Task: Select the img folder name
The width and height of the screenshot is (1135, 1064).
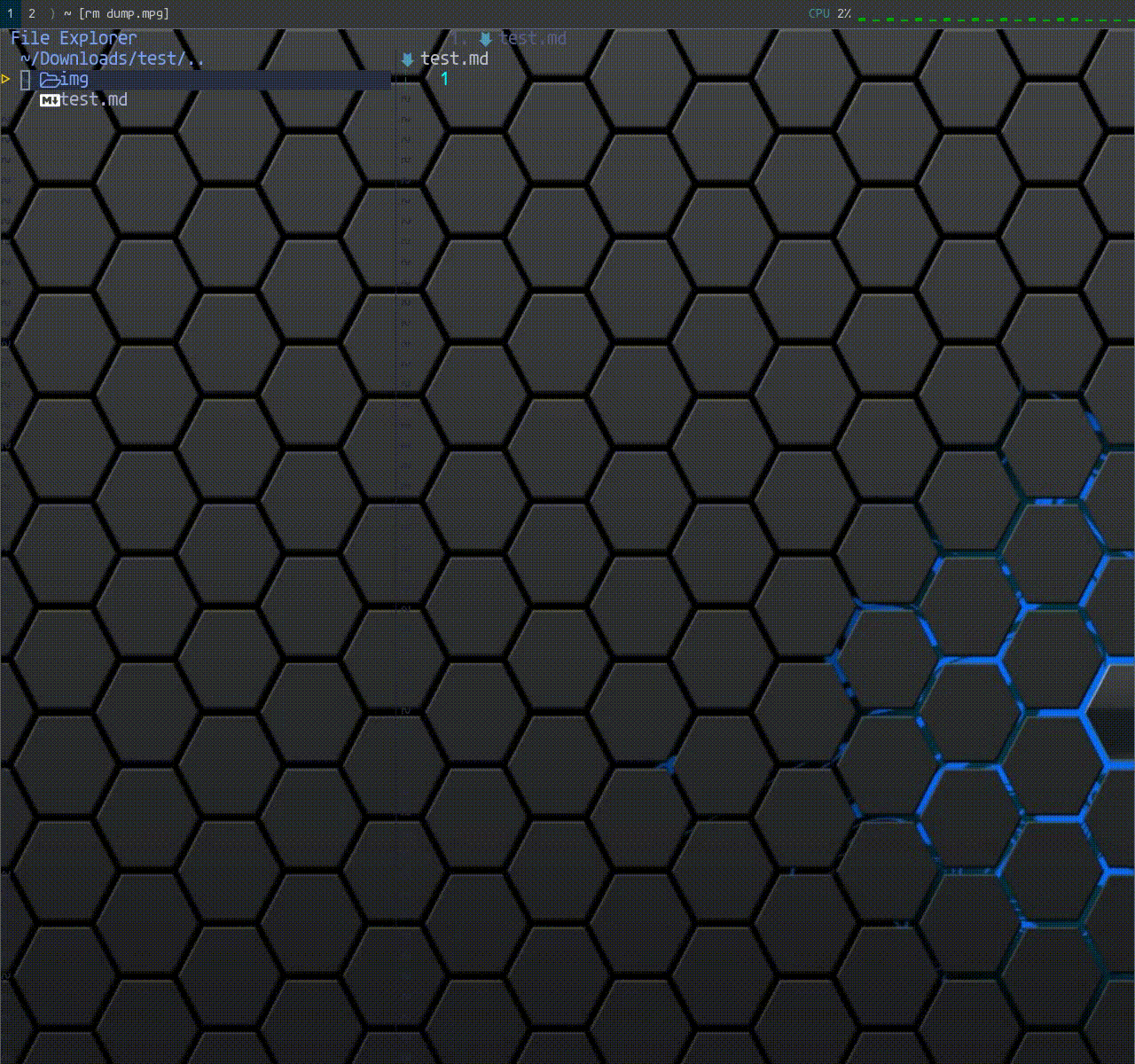Action: [74, 80]
